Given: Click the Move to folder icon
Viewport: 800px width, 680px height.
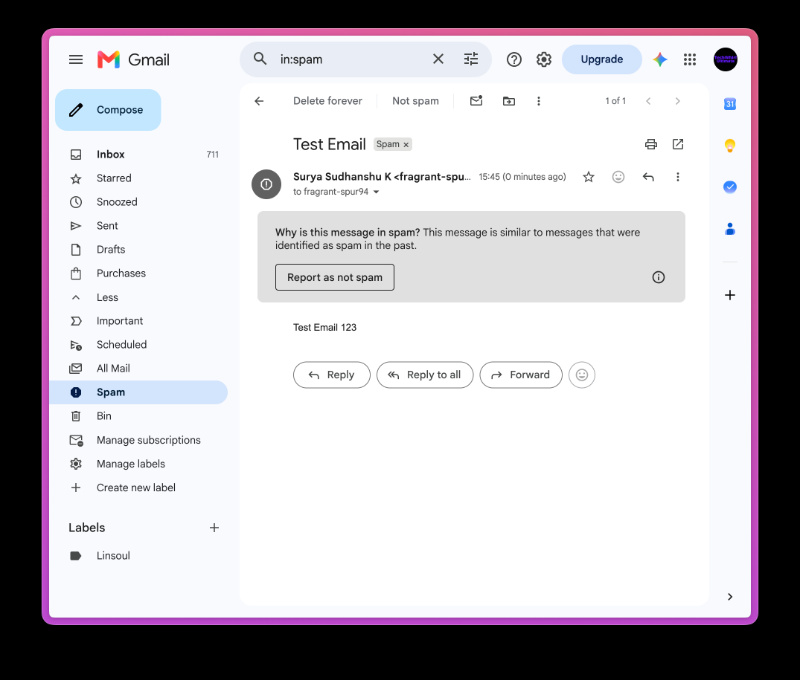Looking at the screenshot, I should coord(509,101).
